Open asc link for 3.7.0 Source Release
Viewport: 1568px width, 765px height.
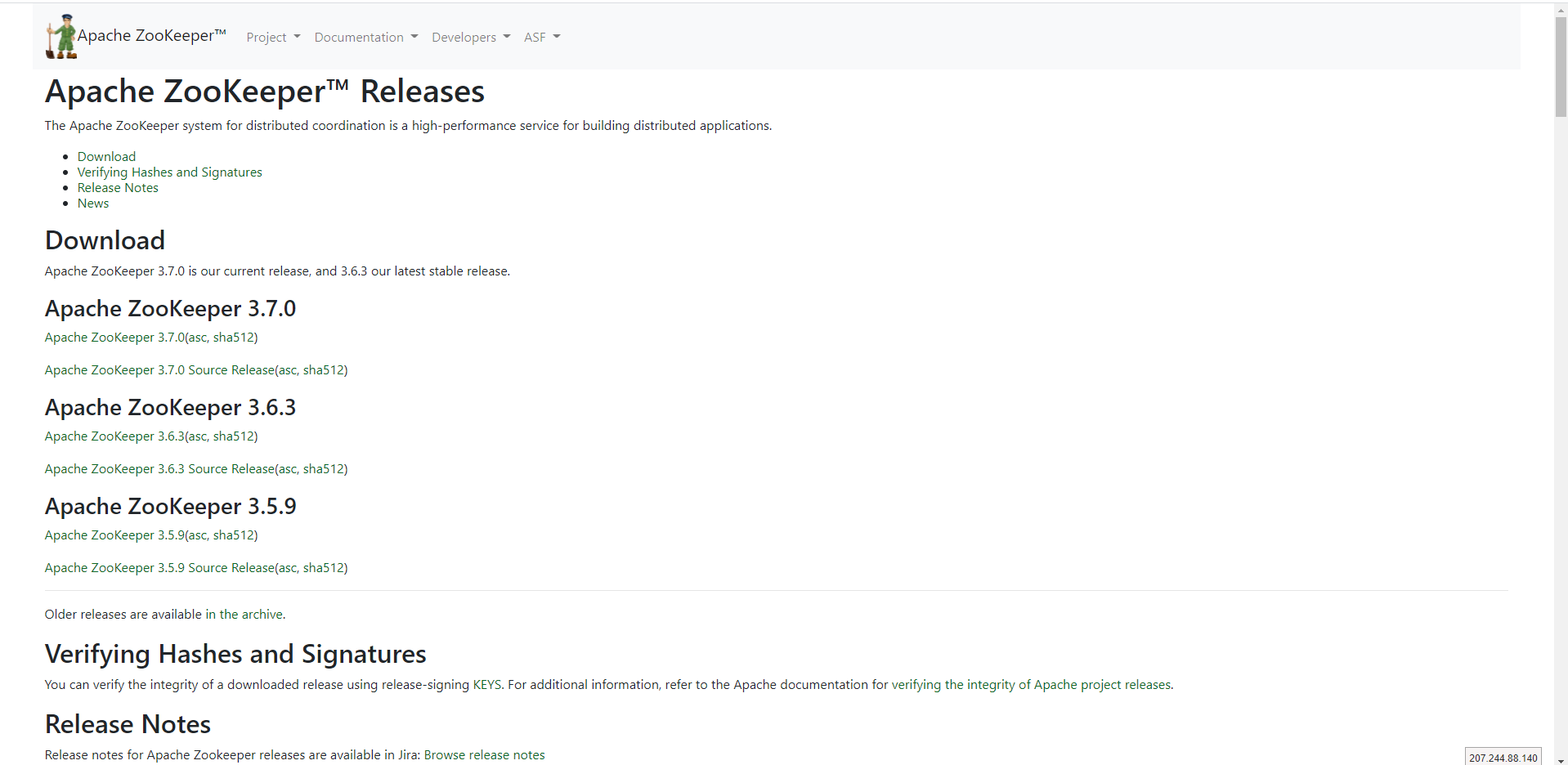coord(287,369)
